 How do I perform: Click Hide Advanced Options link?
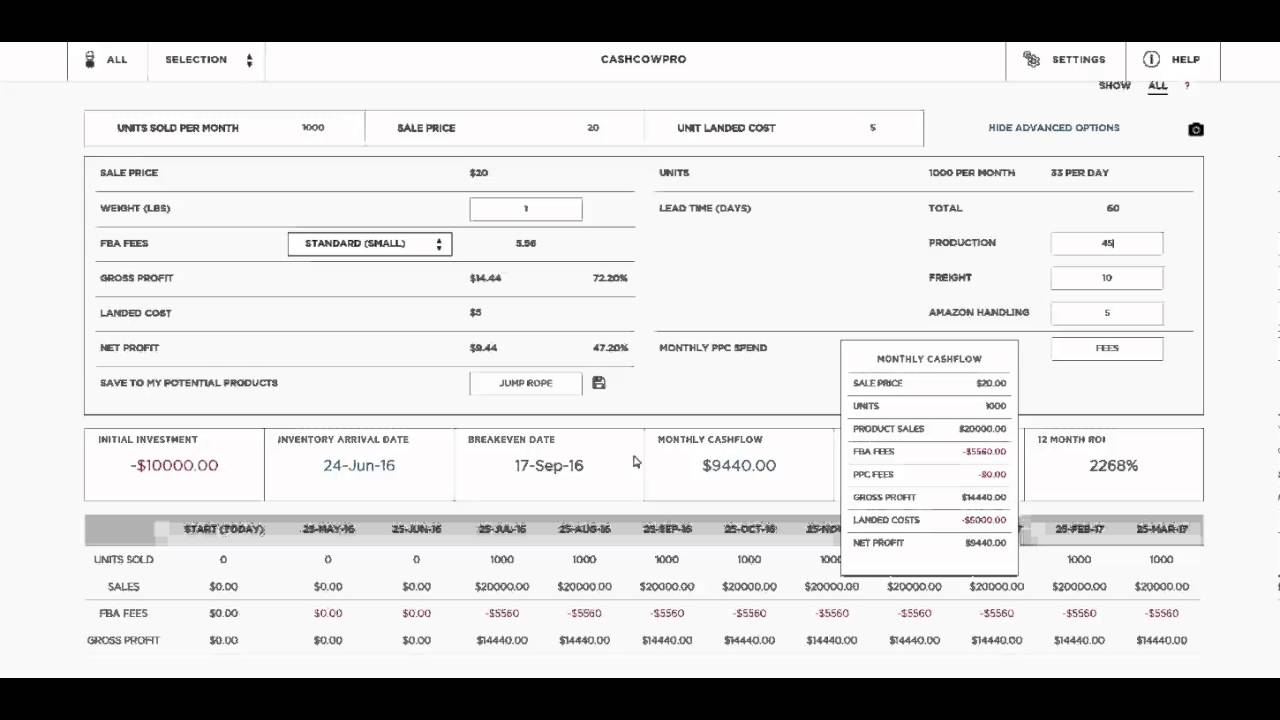(1054, 128)
